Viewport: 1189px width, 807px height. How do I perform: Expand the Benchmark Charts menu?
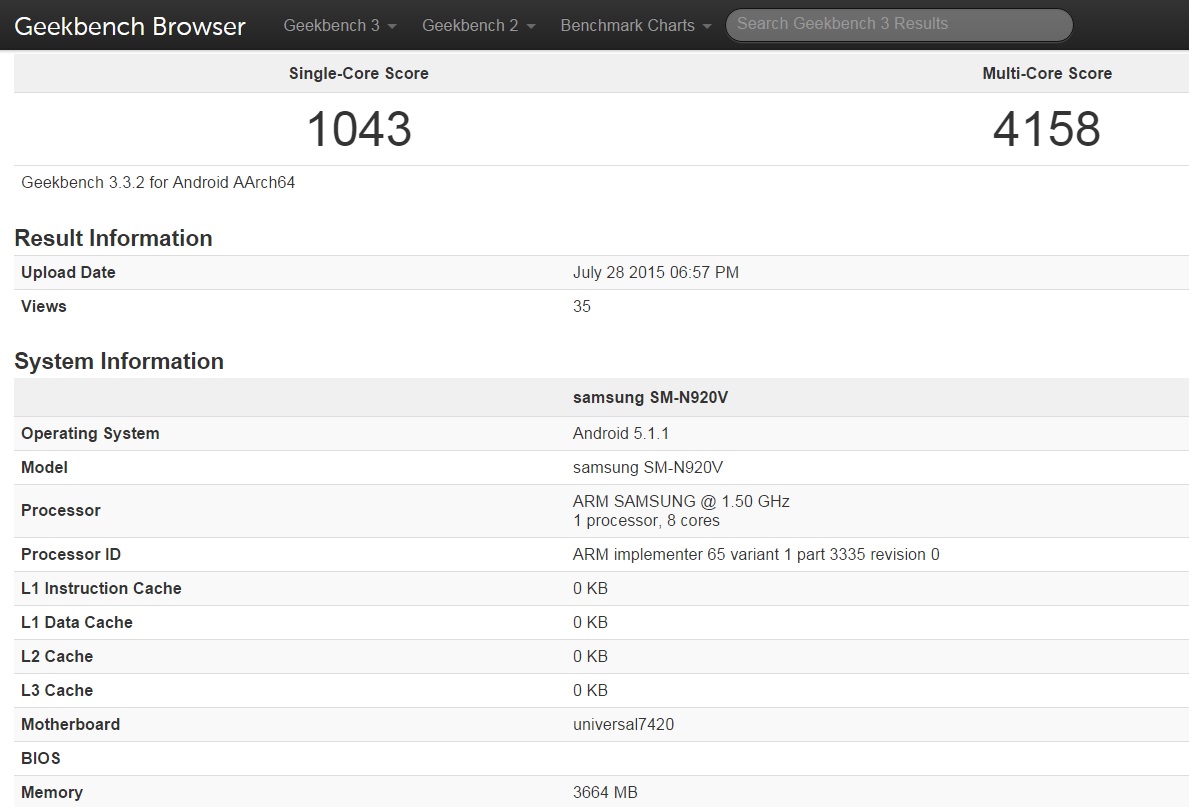pos(635,25)
